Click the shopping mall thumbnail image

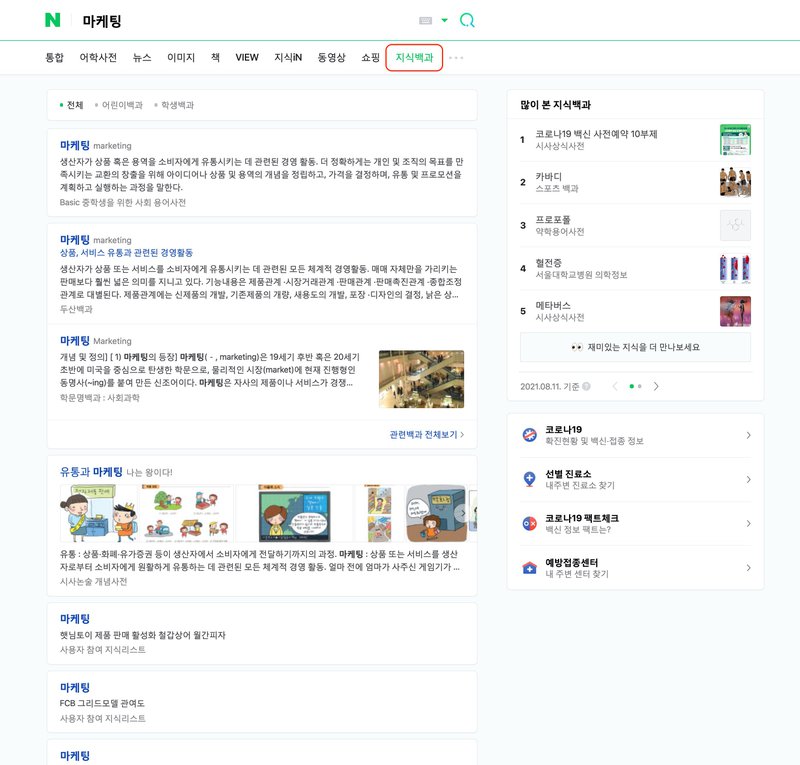pyautogui.click(x=421, y=379)
